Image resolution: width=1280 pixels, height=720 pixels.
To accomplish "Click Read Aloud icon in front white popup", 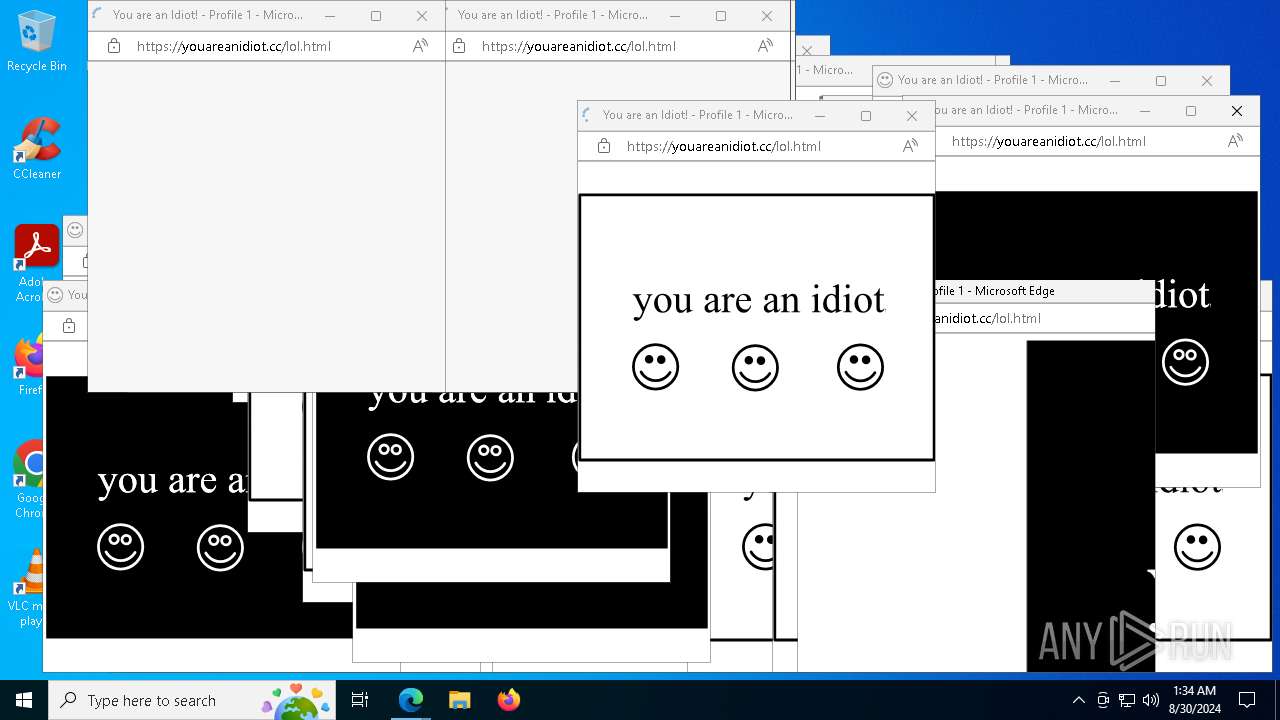I will pyautogui.click(x=910, y=146).
